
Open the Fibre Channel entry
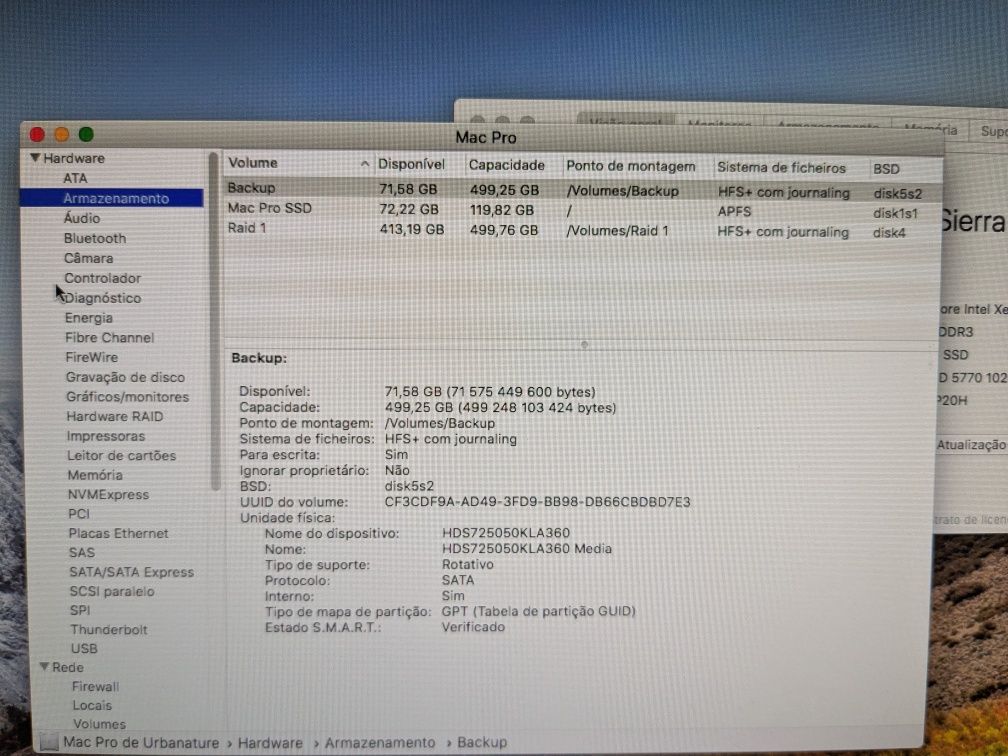pos(109,338)
